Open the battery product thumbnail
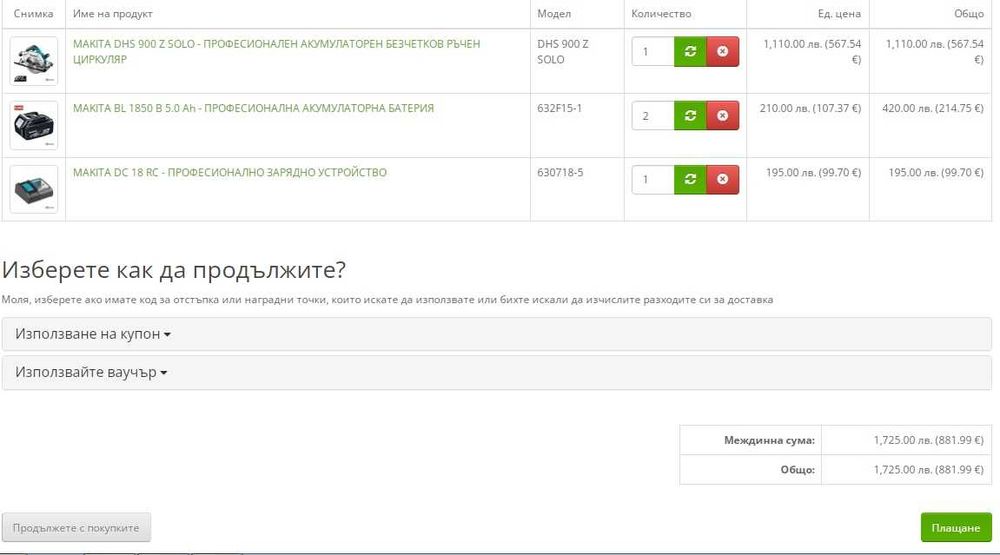 tap(34, 125)
